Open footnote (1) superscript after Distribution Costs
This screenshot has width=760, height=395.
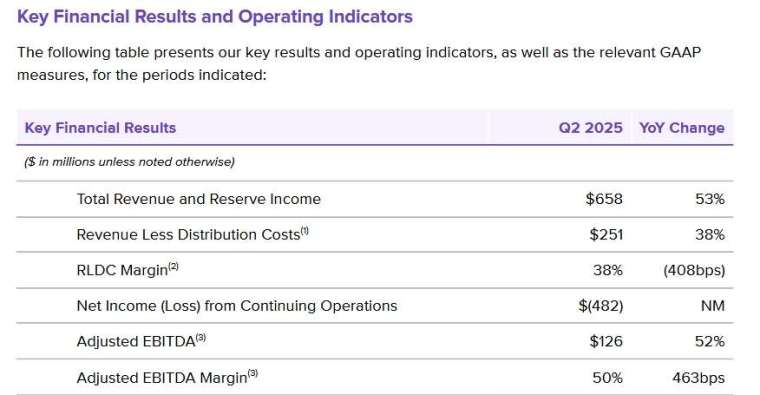coord(304,231)
